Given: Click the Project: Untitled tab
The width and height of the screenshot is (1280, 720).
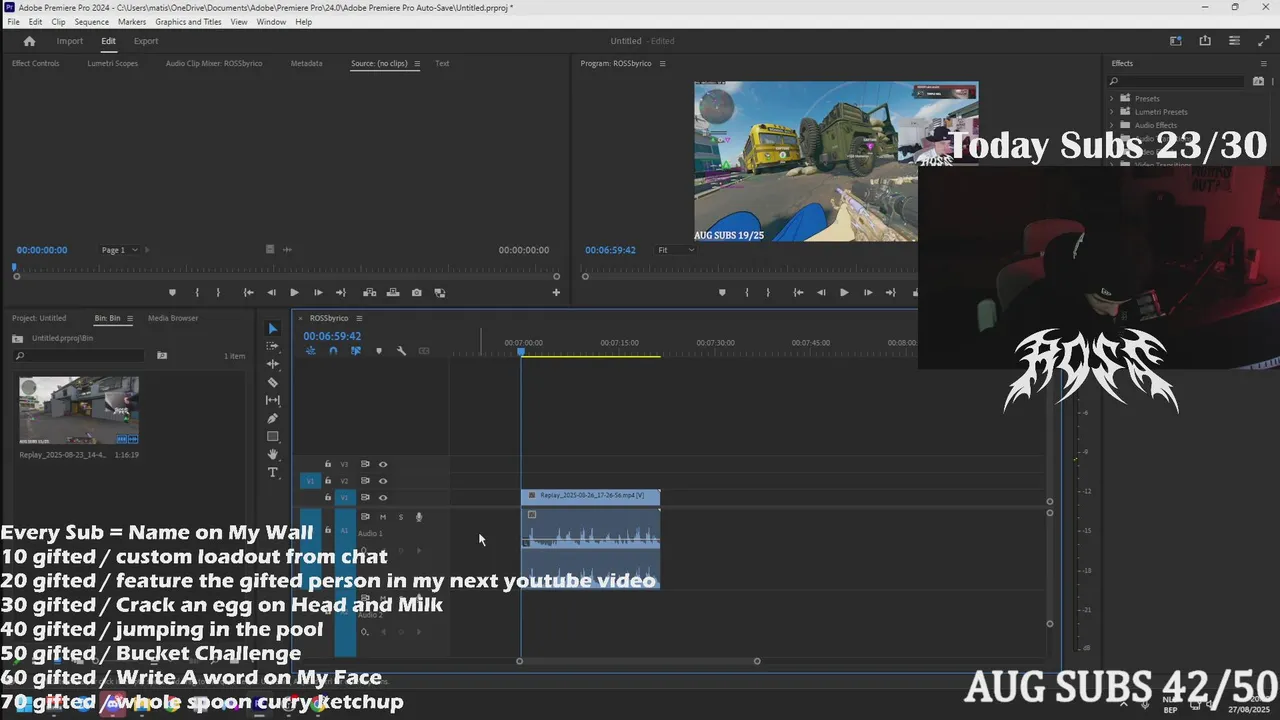Looking at the screenshot, I should pos(39,318).
